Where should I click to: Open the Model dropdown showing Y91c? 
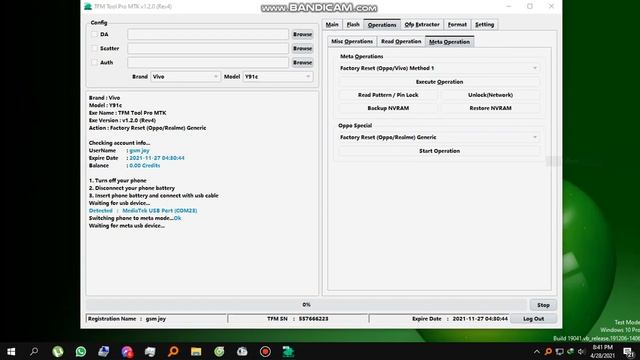point(278,77)
